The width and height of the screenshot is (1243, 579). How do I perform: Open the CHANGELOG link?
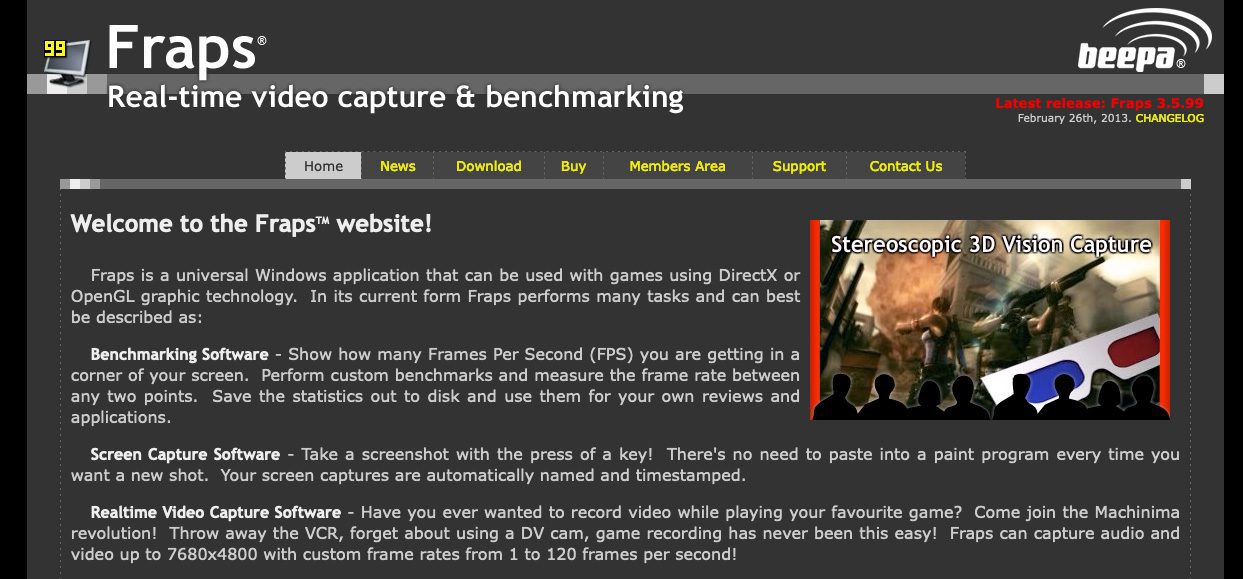[1170, 118]
